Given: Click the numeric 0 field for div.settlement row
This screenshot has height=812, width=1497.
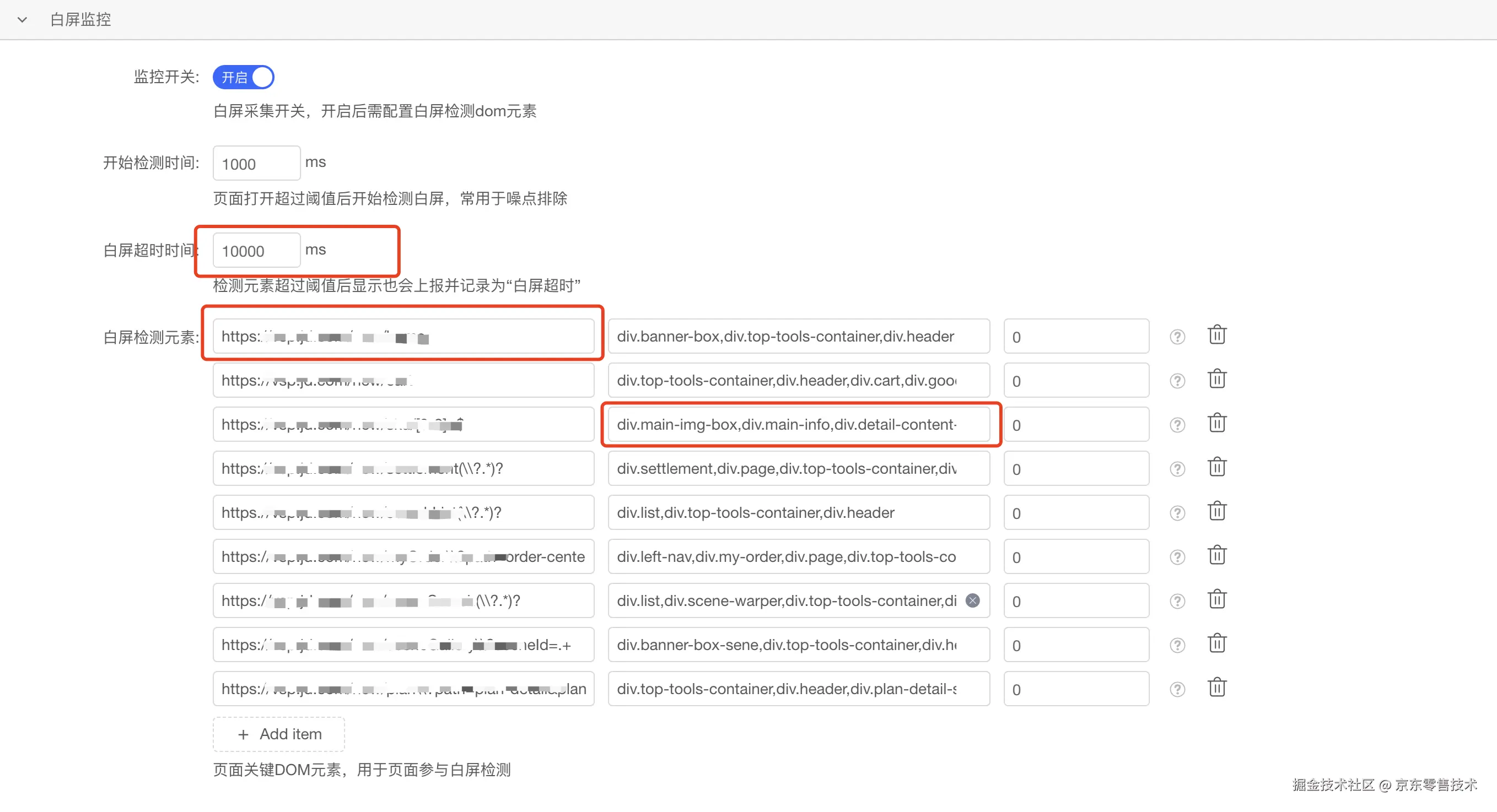Looking at the screenshot, I should coord(1076,469).
